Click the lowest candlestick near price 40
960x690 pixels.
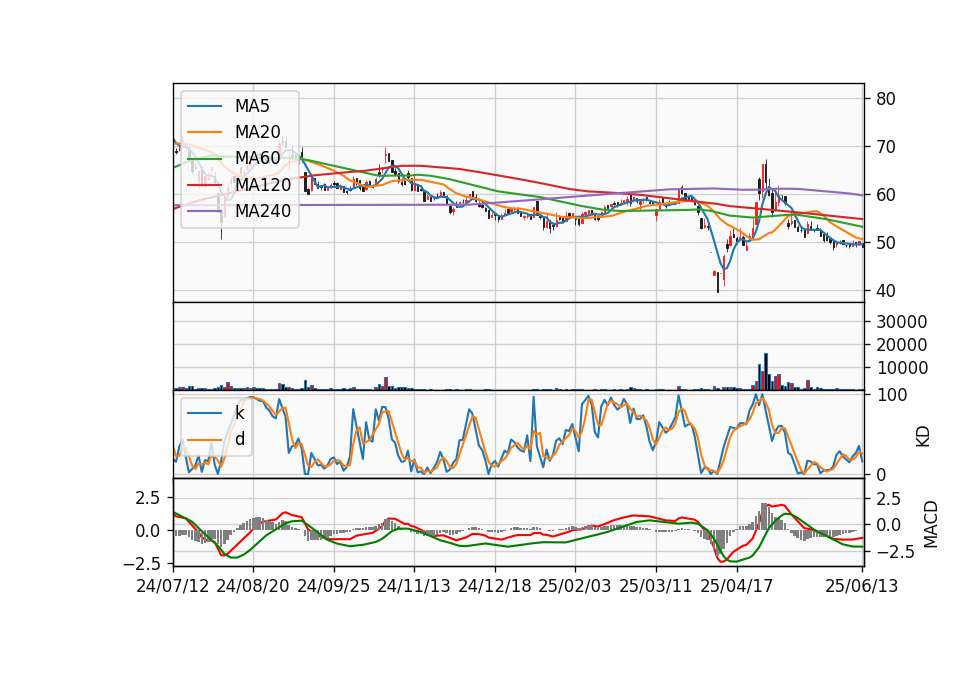(718, 282)
